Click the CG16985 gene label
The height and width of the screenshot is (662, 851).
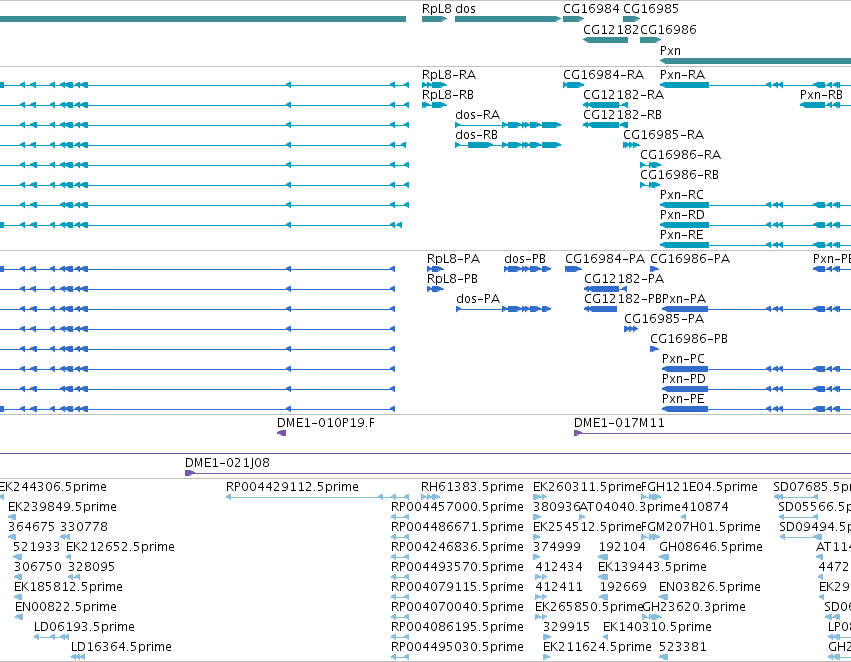click(651, 9)
